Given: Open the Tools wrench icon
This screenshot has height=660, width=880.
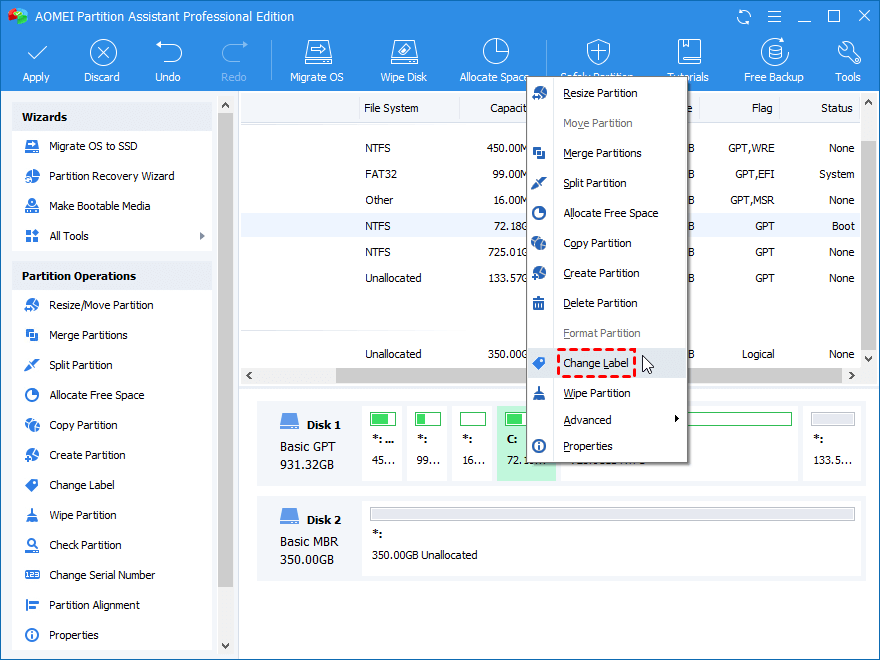Looking at the screenshot, I should tap(848, 52).
